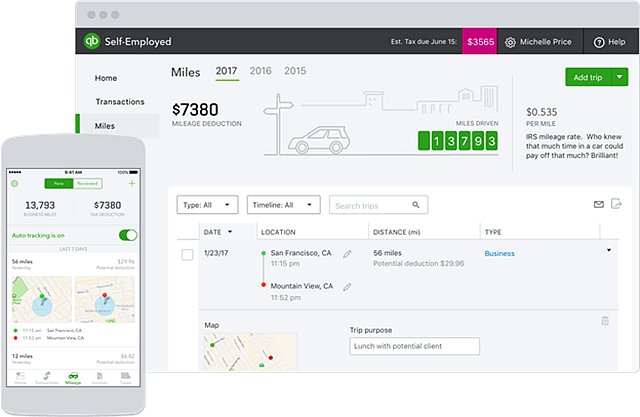Switch to the 2015 tab
This screenshot has height=417, width=640.
[295, 71]
